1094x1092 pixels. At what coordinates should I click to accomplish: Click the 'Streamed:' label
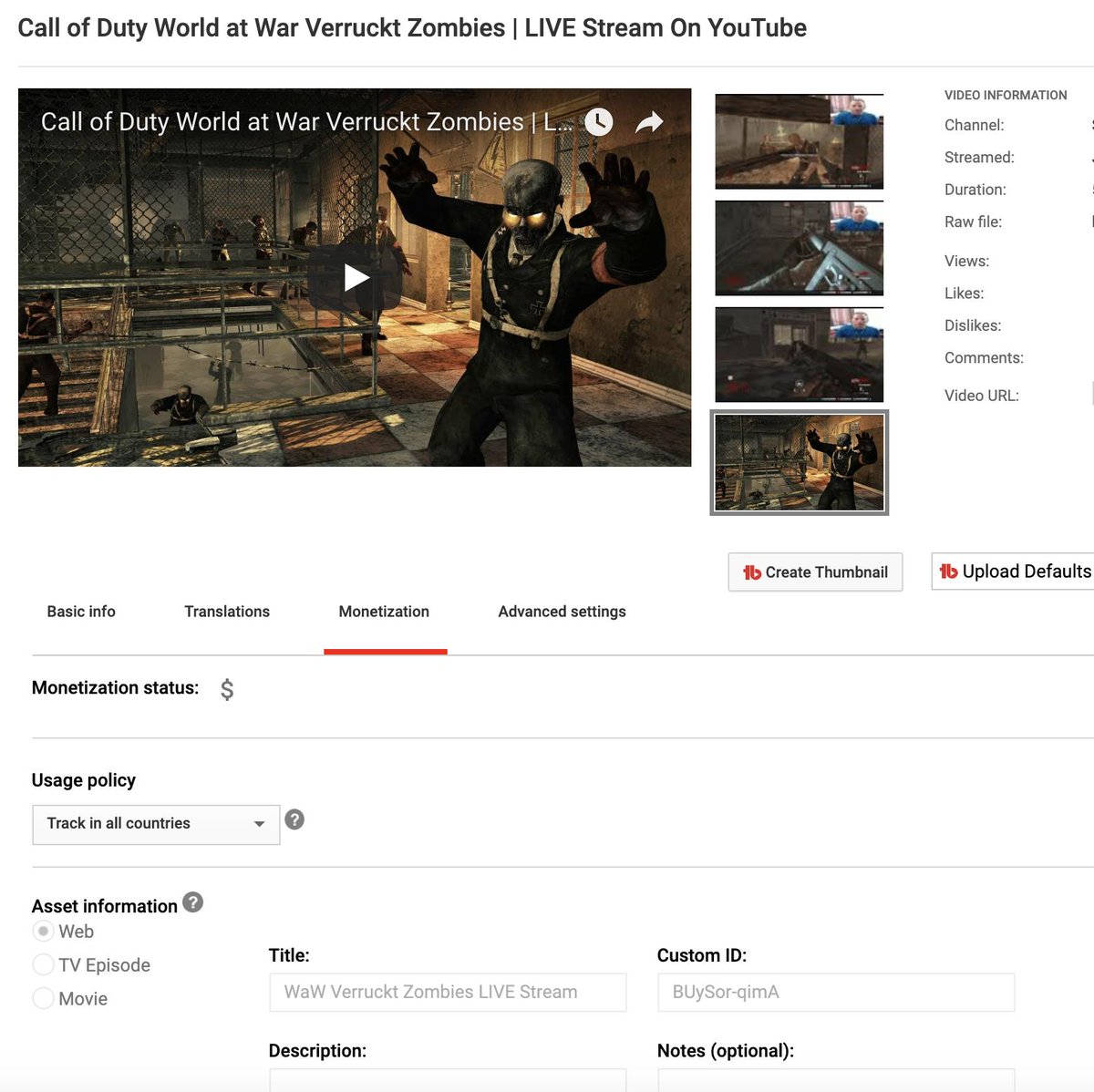pos(979,158)
